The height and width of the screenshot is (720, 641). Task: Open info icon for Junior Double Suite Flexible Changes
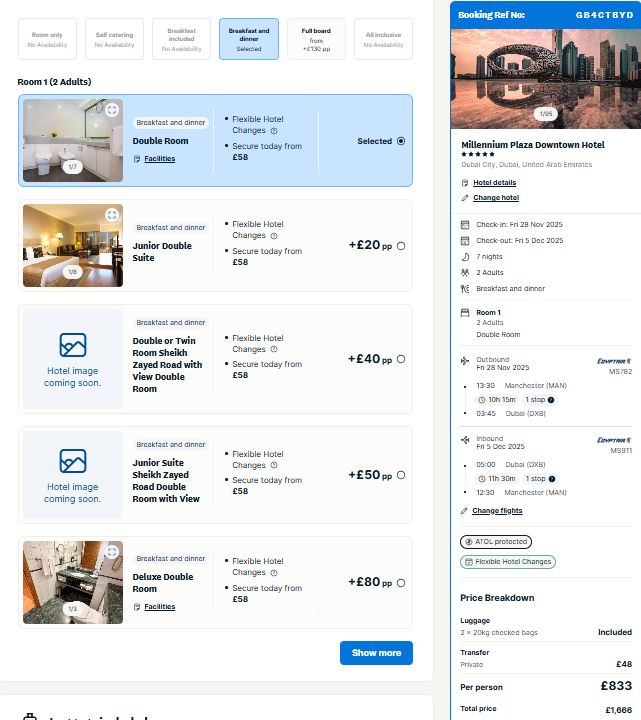tap(274, 236)
